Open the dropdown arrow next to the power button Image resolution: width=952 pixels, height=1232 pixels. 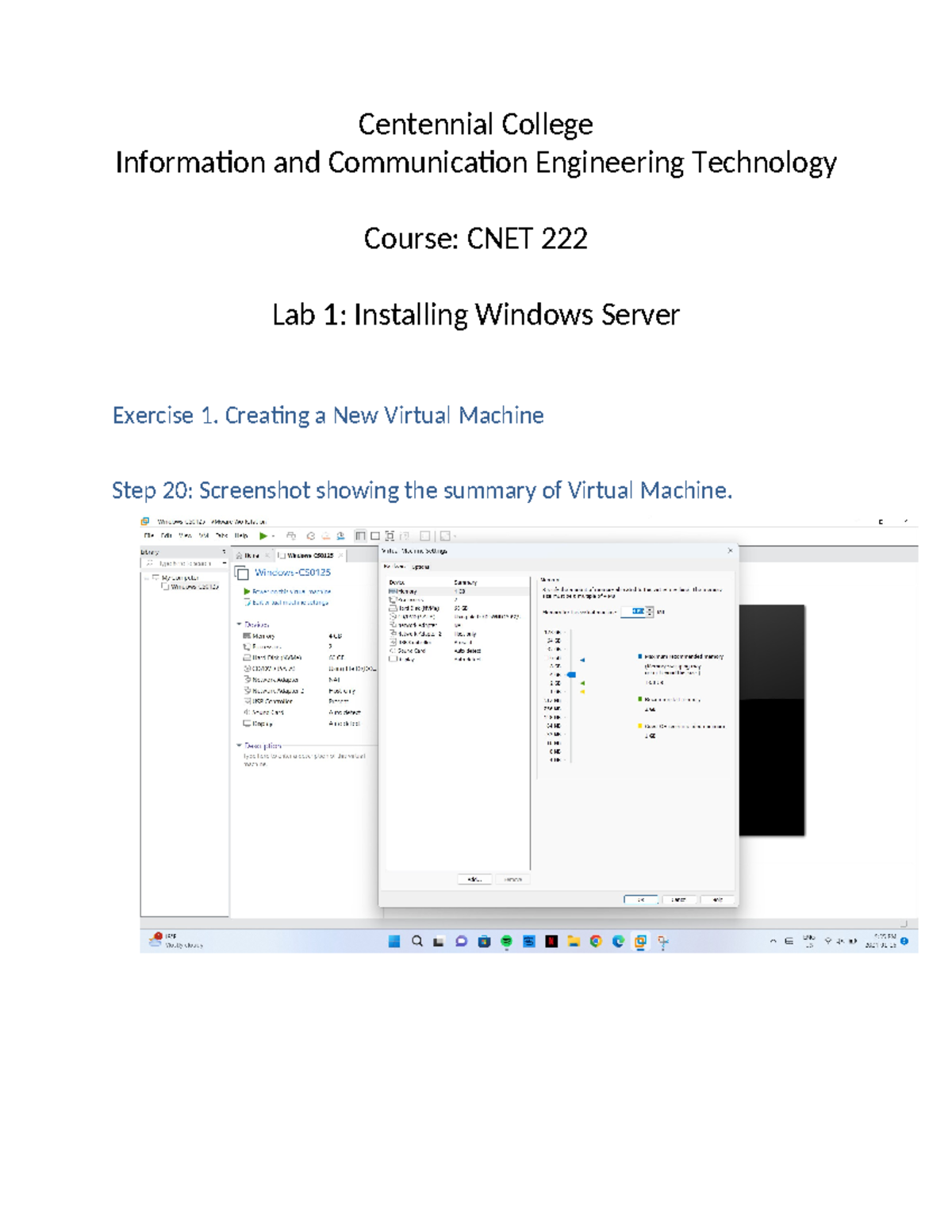(273, 535)
